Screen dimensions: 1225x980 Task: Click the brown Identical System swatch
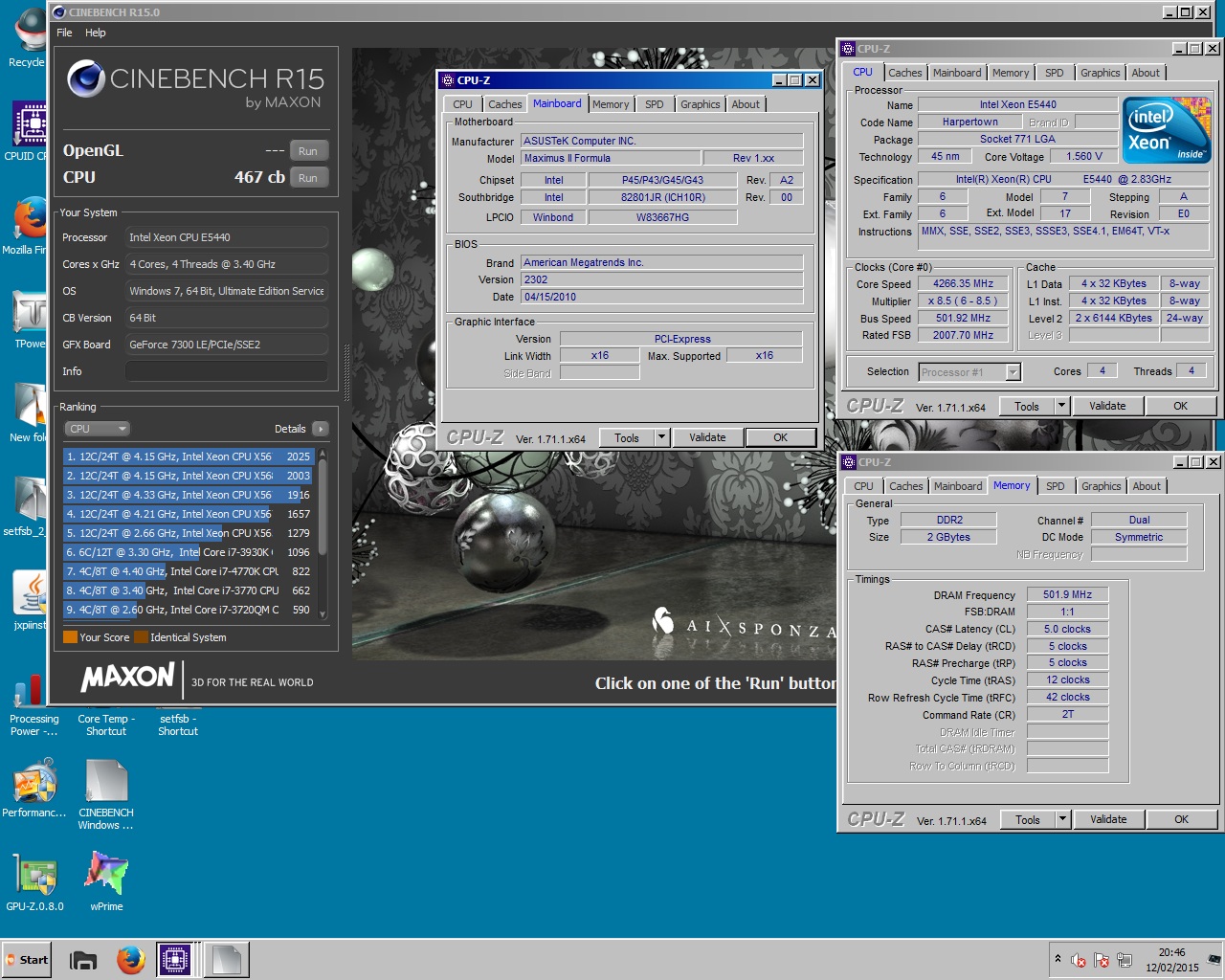coord(142,637)
